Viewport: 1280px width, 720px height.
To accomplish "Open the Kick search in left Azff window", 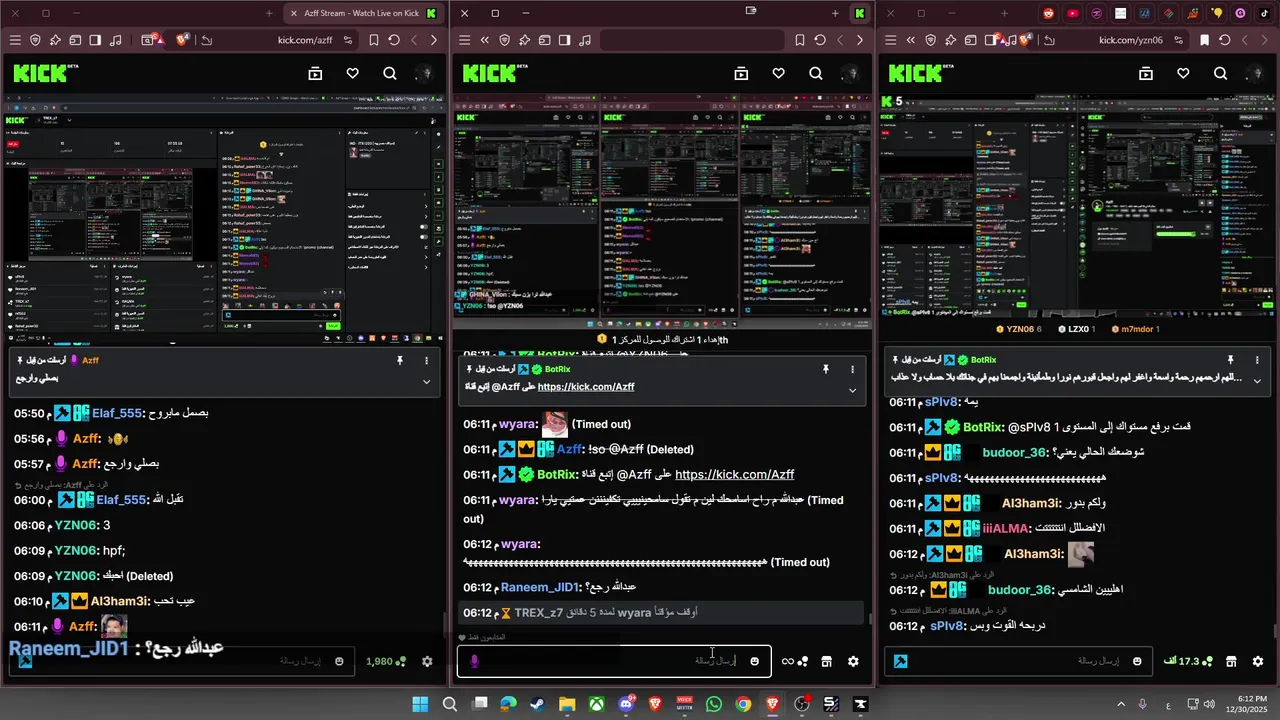I will pos(390,73).
